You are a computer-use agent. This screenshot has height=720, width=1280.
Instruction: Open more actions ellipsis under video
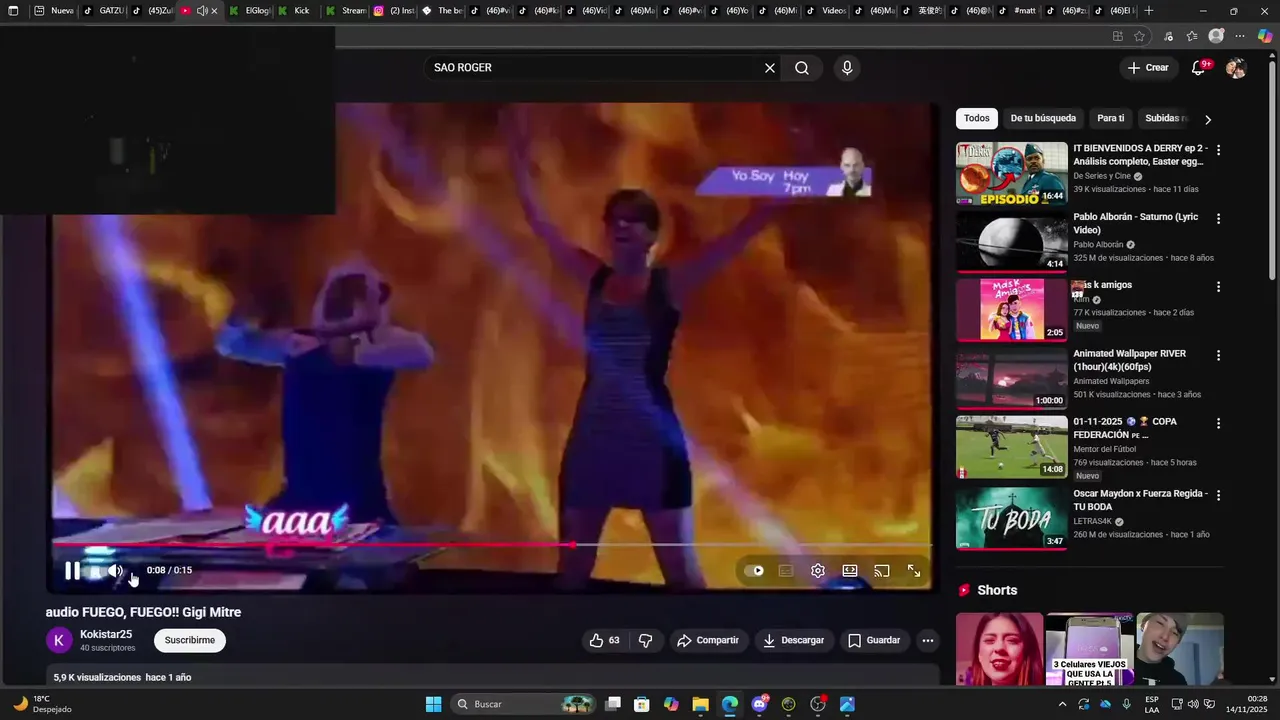click(x=928, y=640)
